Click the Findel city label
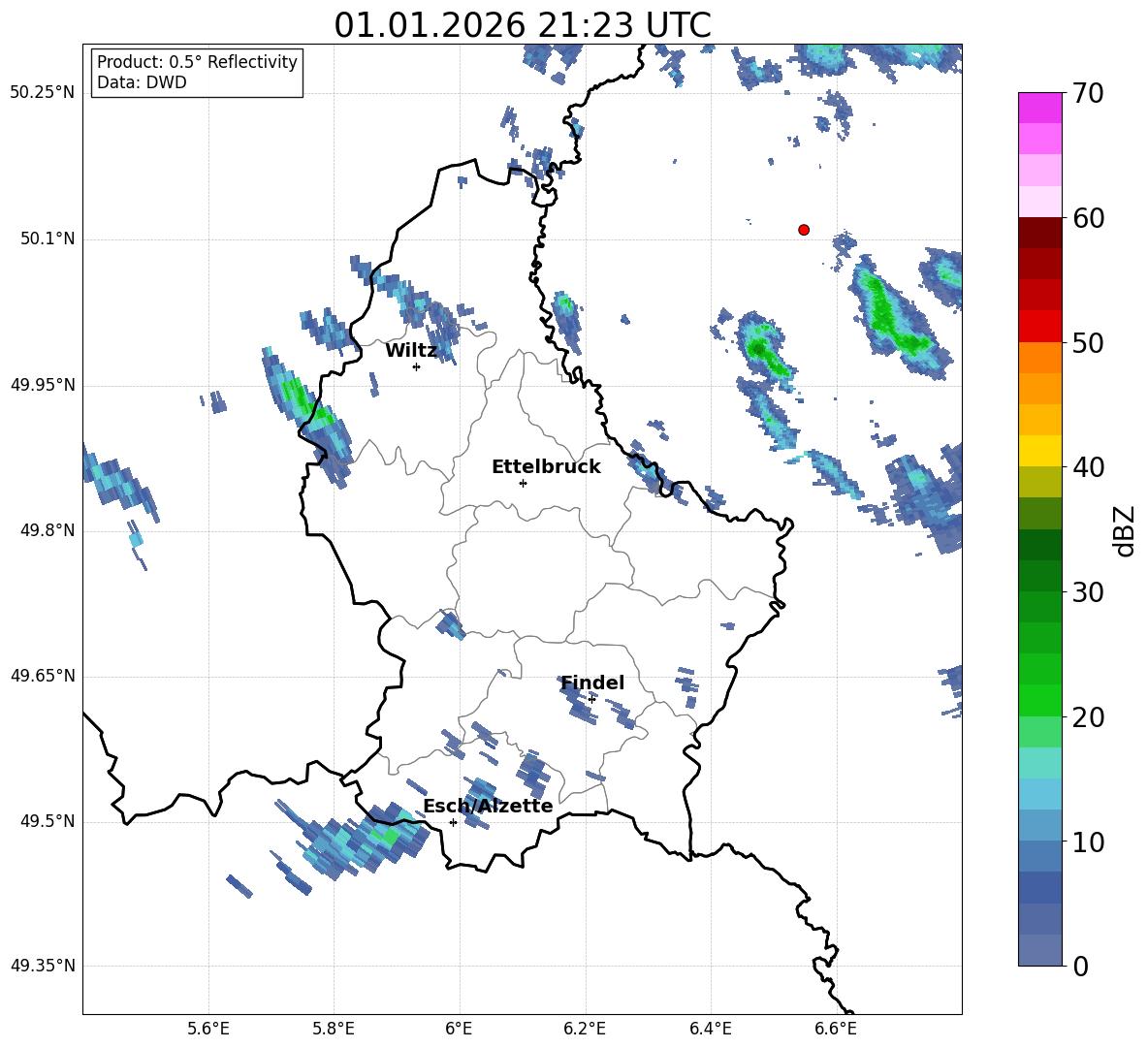This screenshot has height=1048, width=1148. coord(592,683)
